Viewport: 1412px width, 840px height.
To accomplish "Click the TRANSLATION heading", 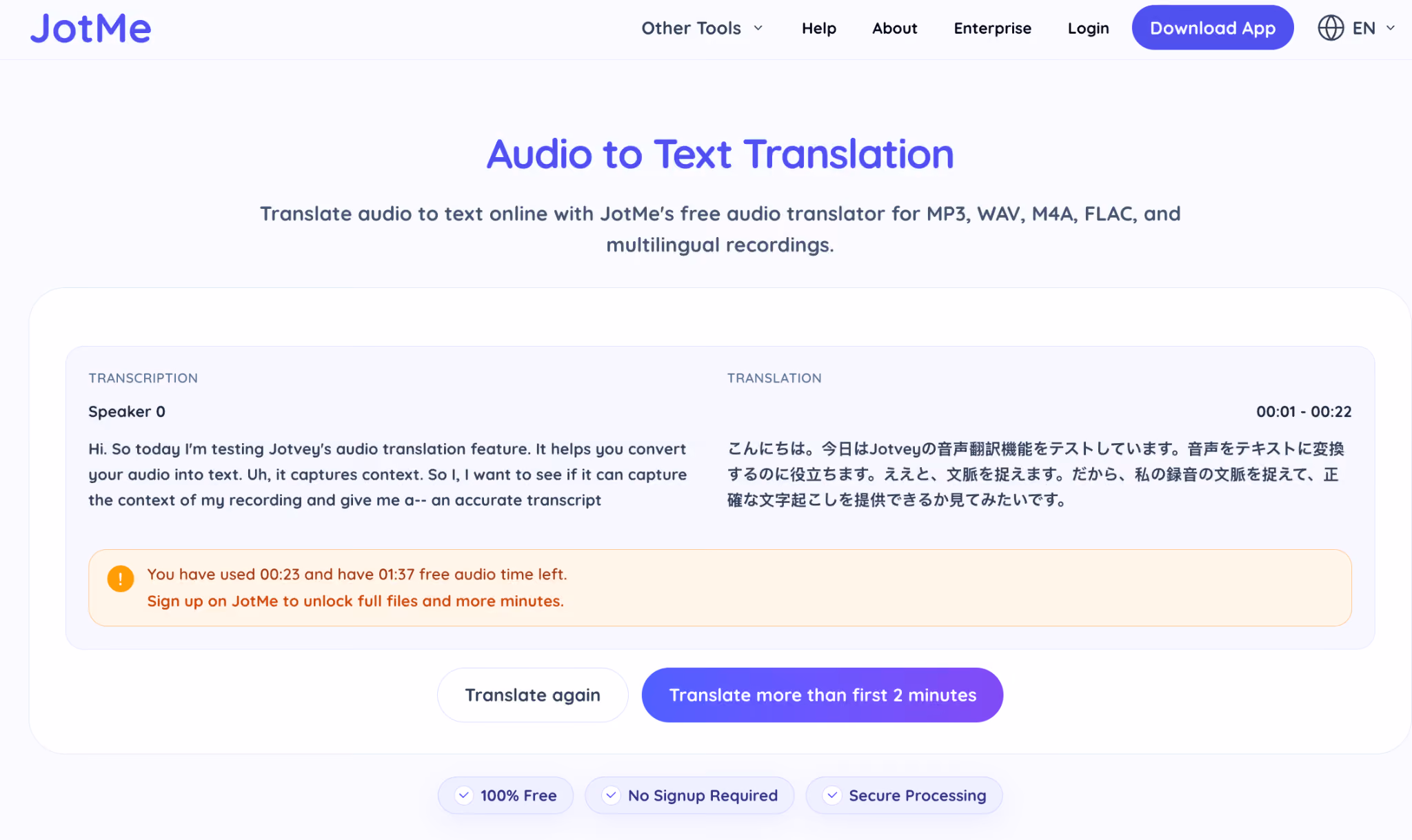I will coord(774,378).
